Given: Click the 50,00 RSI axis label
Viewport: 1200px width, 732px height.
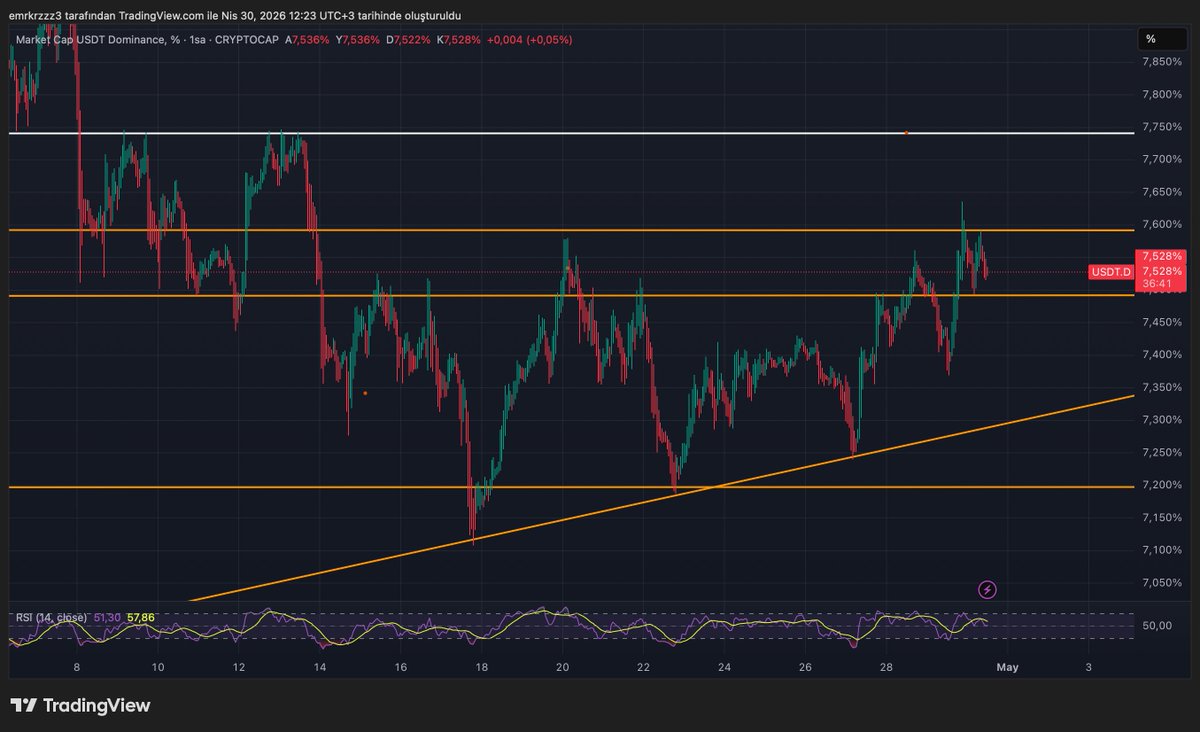Looking at the screenshot, I should tap(1157, 626).
